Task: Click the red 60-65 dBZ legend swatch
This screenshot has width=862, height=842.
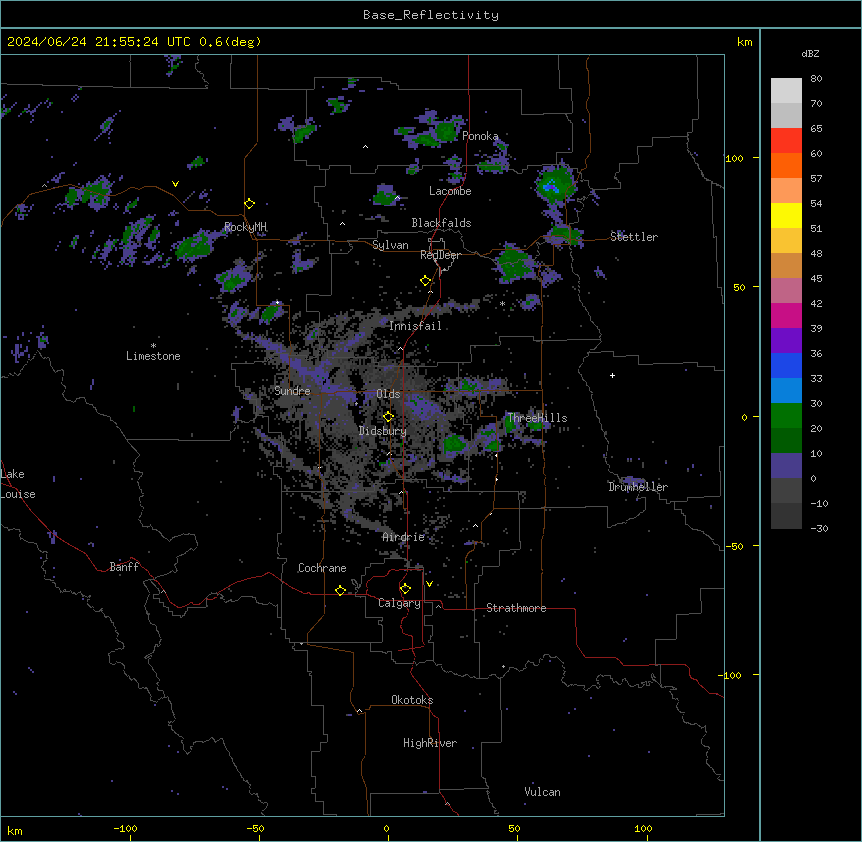Action: (786, 141)
